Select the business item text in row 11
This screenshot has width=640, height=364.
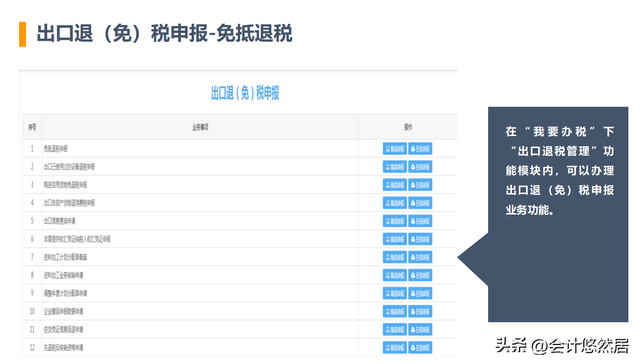point(63,329)
